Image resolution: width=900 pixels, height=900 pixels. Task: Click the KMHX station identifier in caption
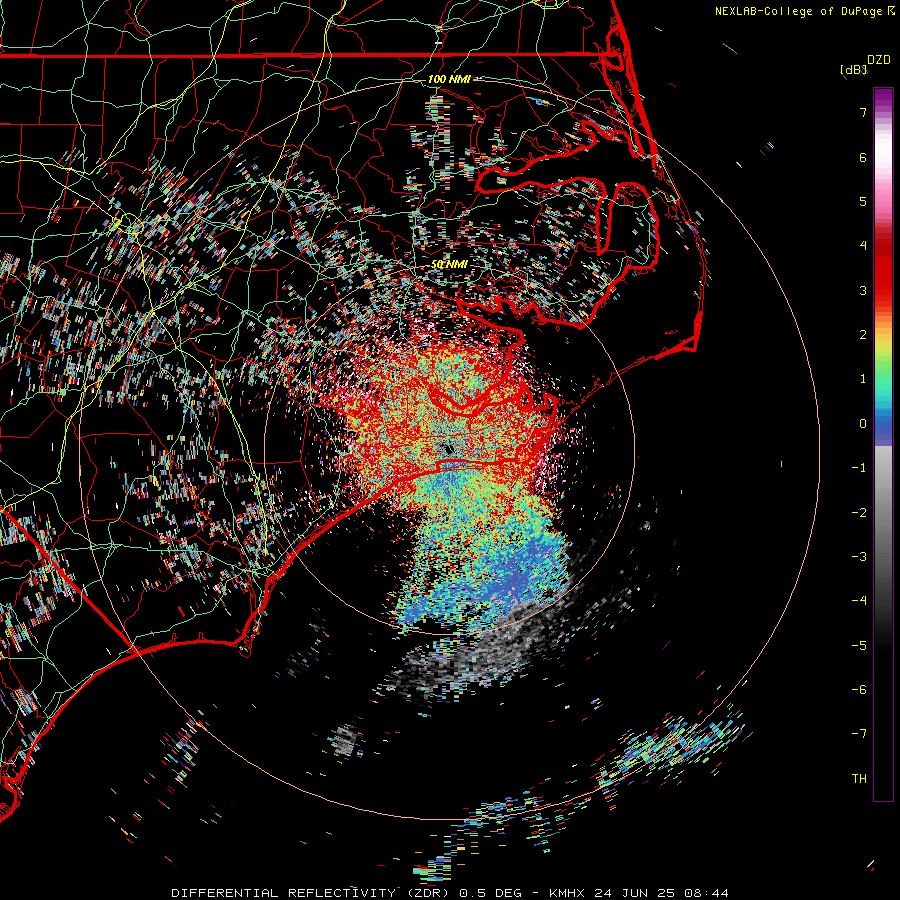567,893
